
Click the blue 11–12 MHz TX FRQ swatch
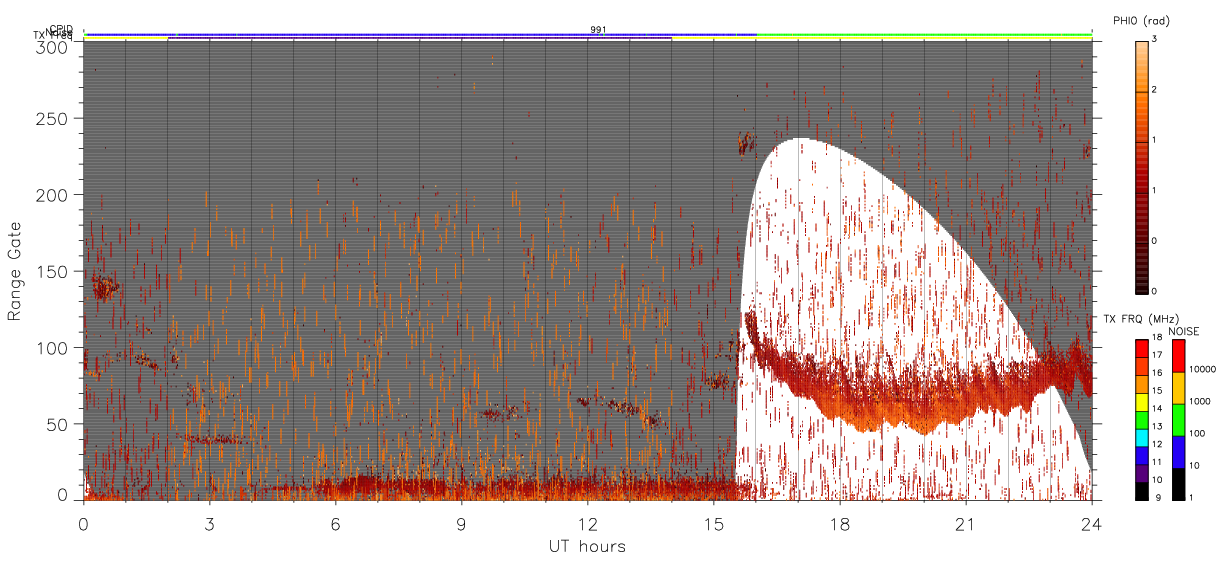tap(1142, 456)
